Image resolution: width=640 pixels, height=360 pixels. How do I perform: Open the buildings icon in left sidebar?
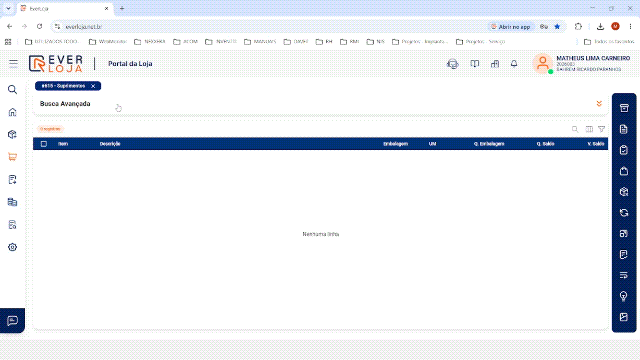coord(12,202)
